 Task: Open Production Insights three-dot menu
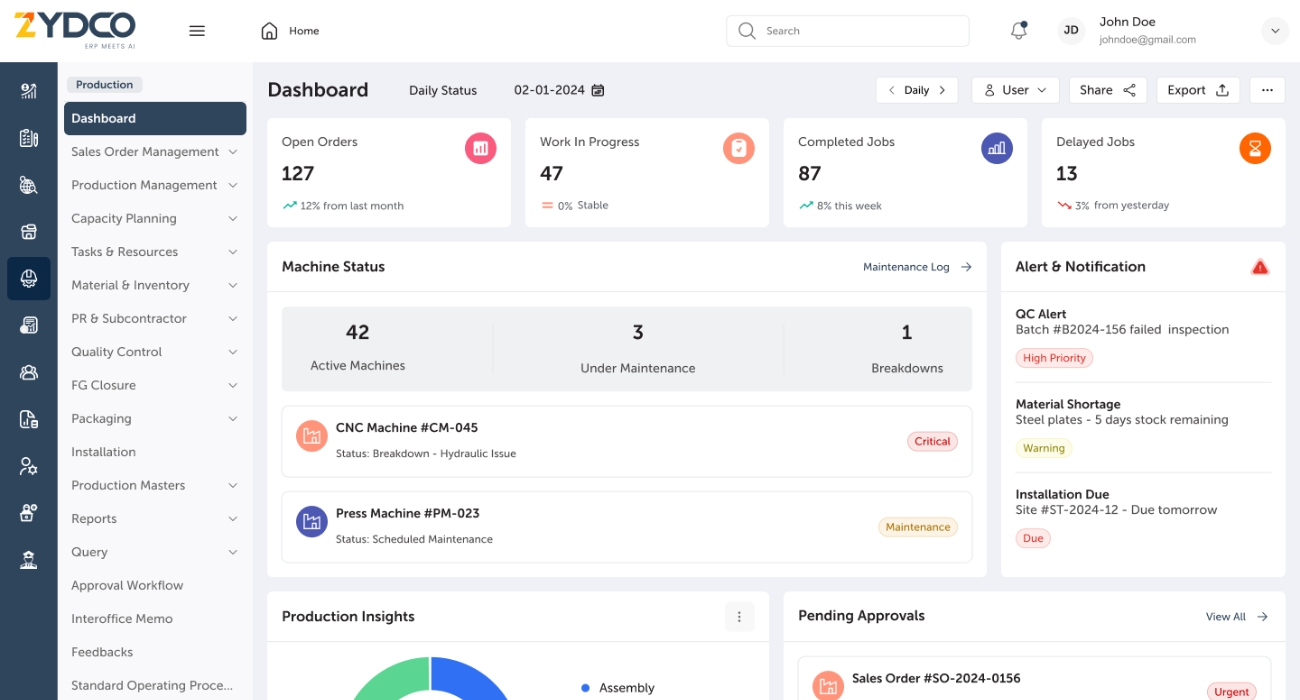click(x=739, y=617)
